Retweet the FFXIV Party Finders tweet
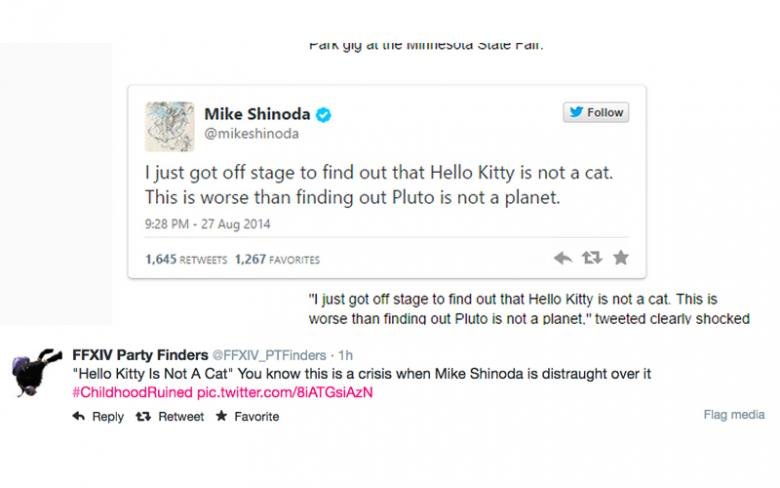The height and width of the screenshot is (488, 780). pos(170,417)
